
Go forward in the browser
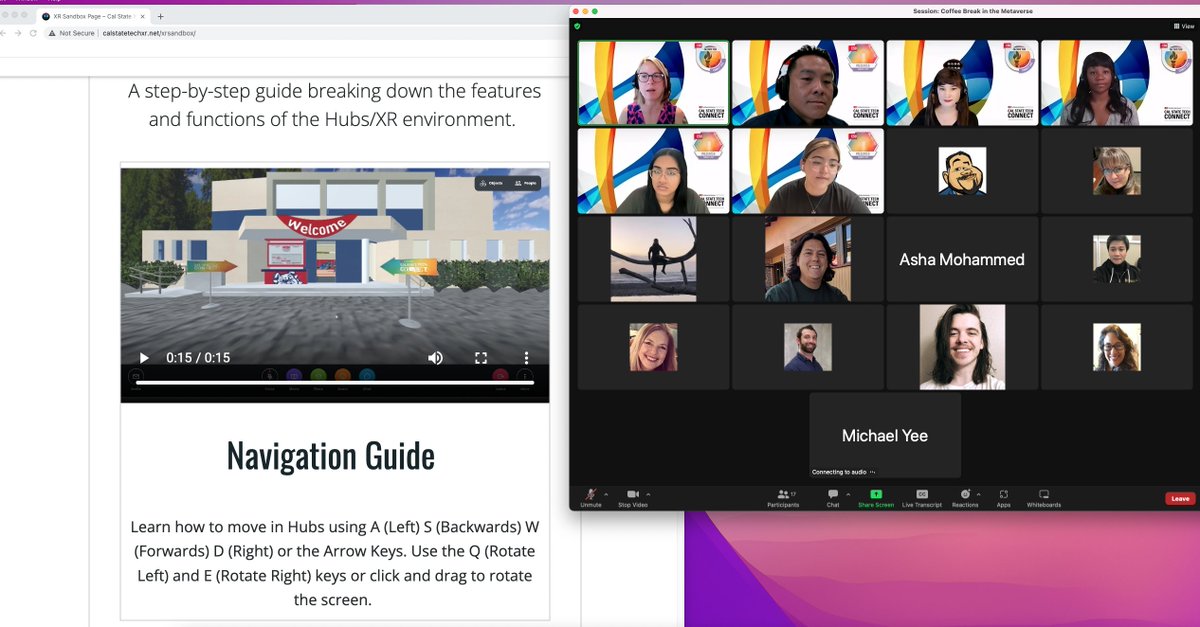[17, 33]
